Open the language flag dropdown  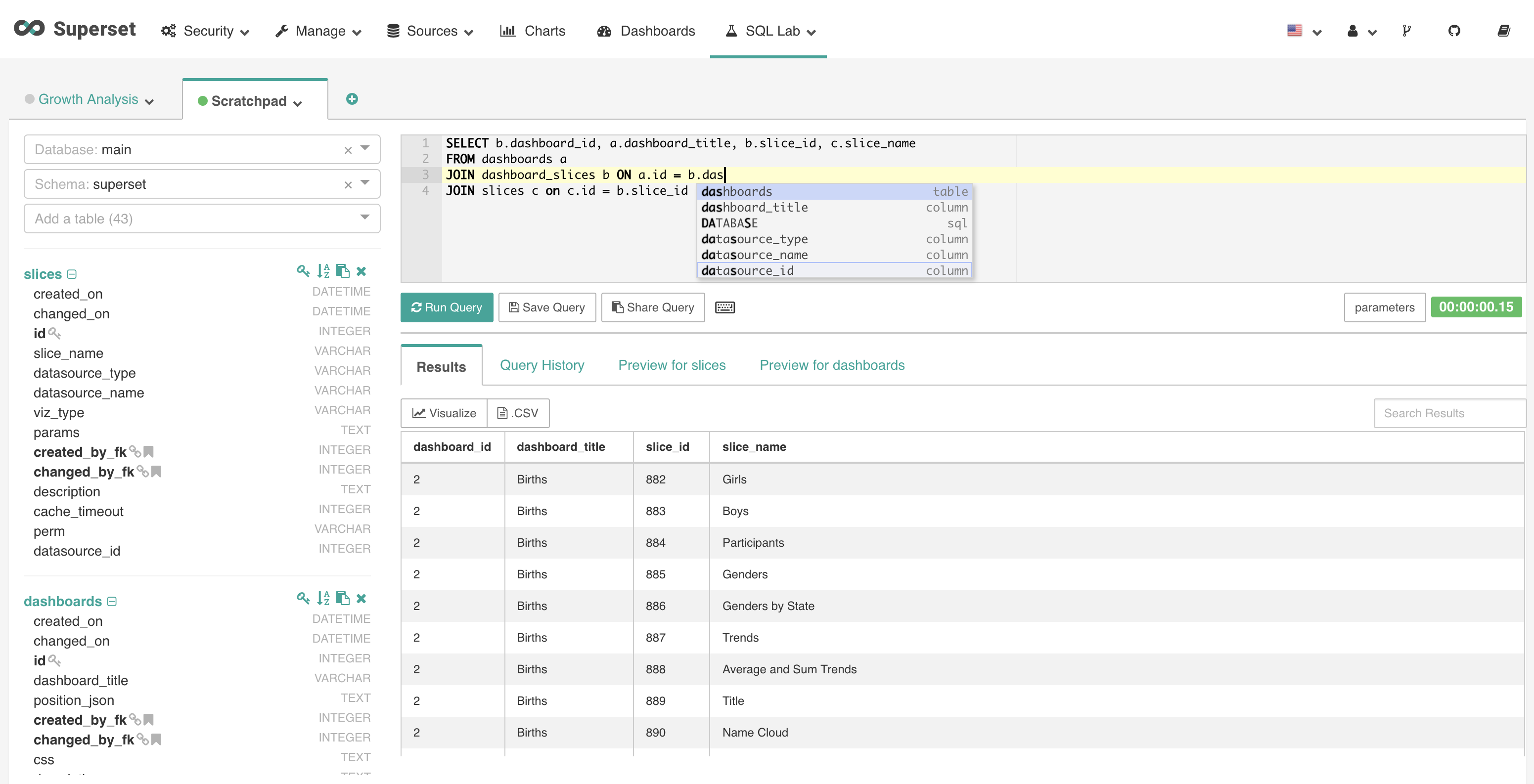1303,31
